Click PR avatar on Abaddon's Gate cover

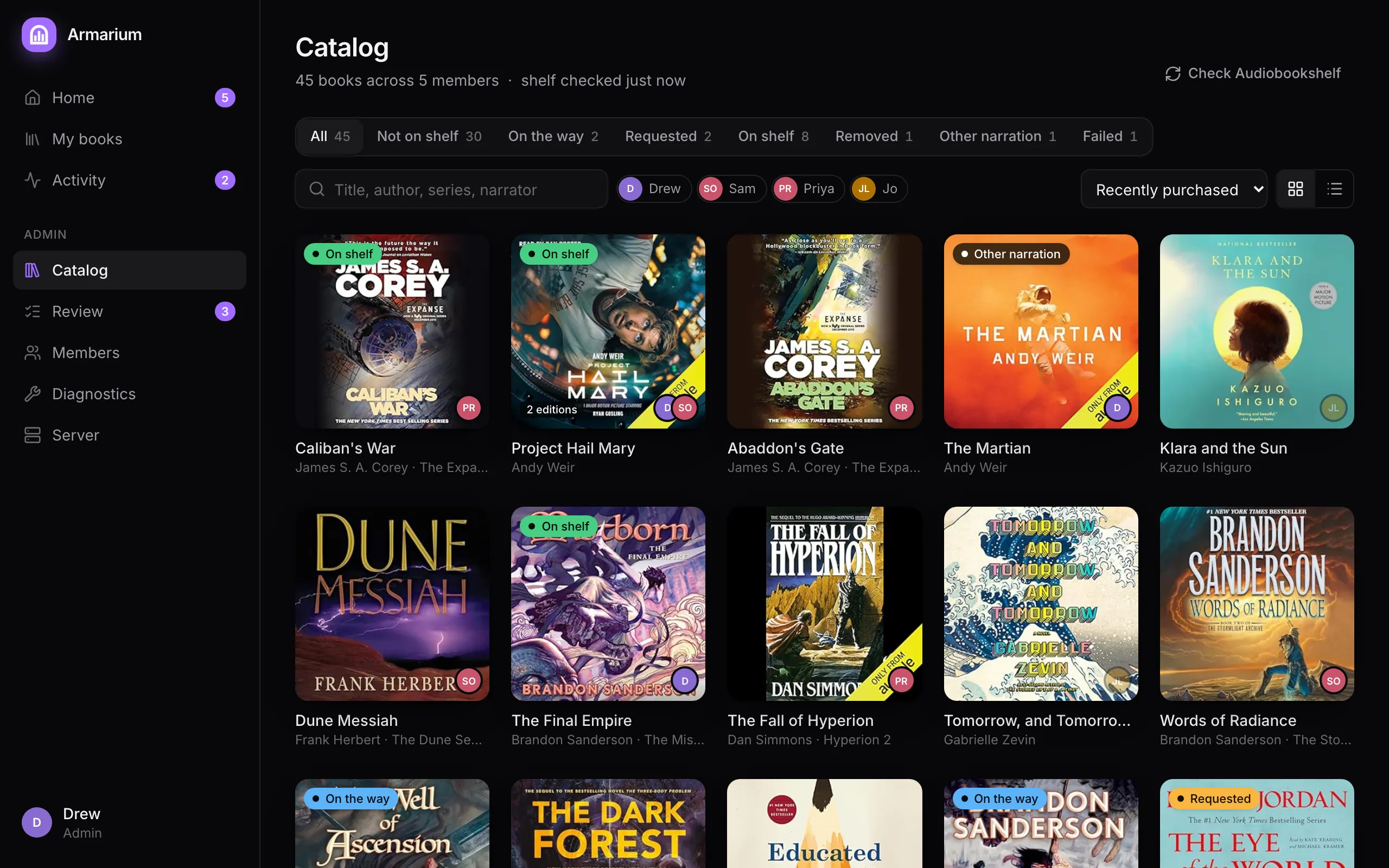[901, 407]
